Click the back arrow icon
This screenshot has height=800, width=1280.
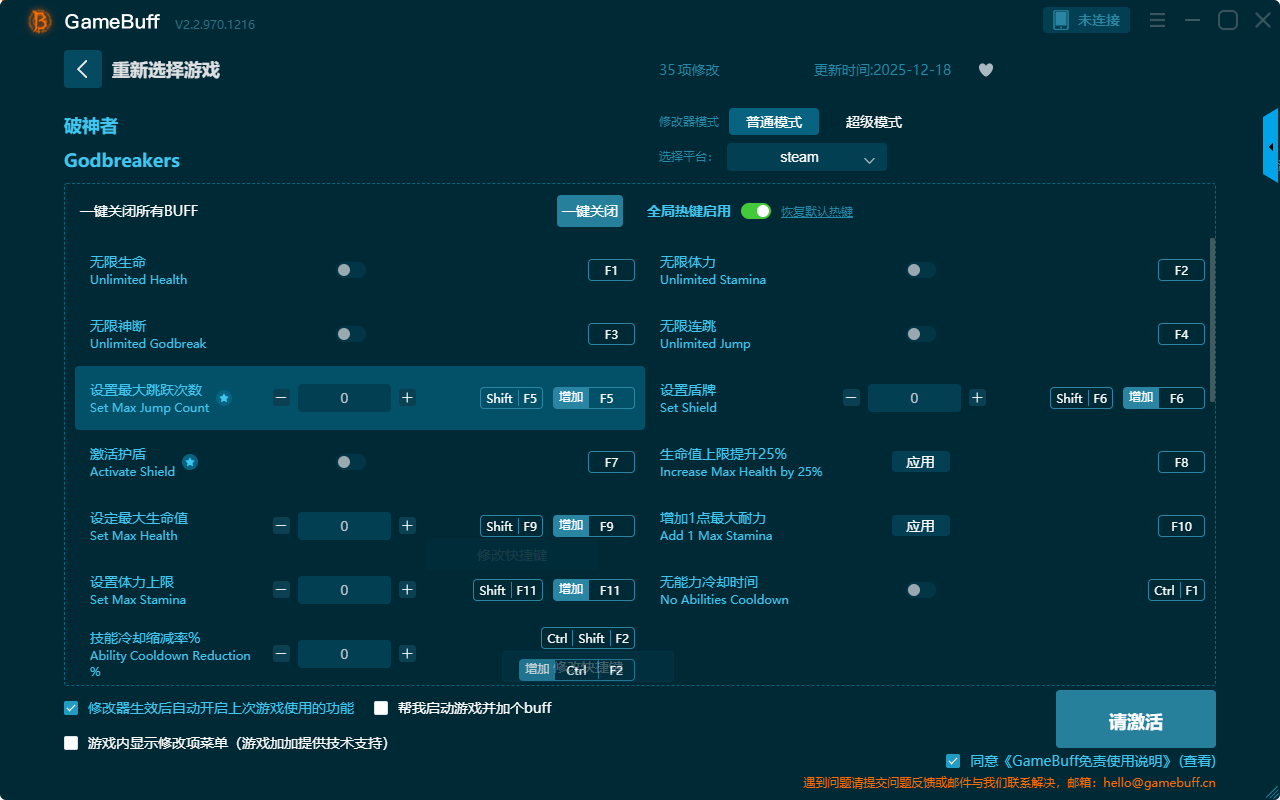point(83,69)
